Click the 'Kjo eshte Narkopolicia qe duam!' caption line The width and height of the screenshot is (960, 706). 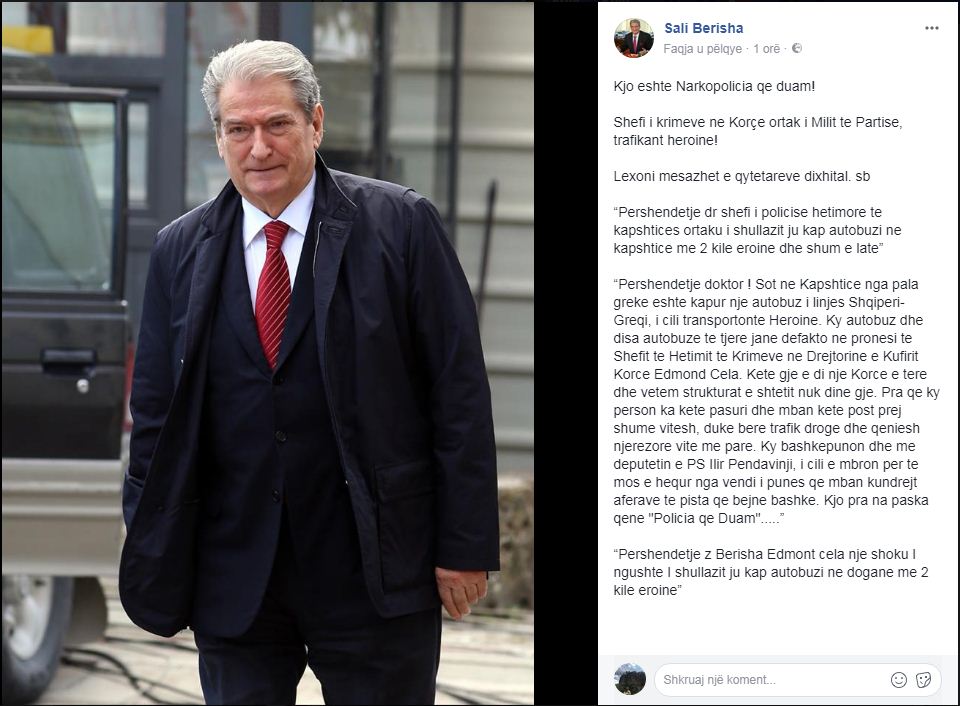tap(714, 86)
